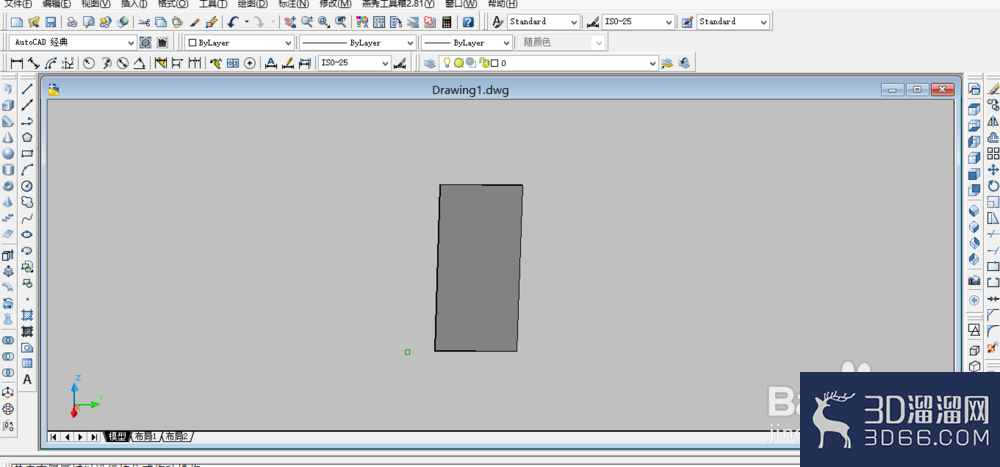Image resolution: width=1000 pixels, height=467 pixels.
Task: Open the QuickCalc calculator icon
Action: (x=446, y=22)
